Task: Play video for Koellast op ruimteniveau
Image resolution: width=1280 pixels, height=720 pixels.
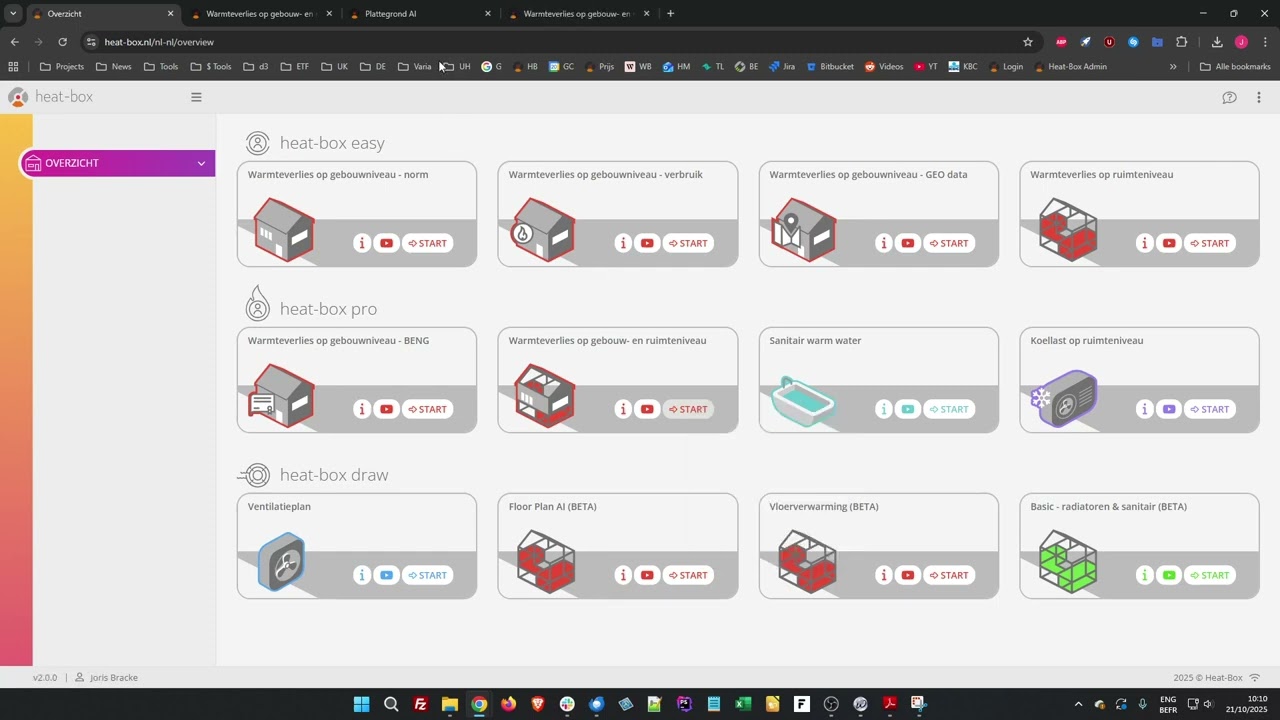Action: tap(1169, 409)
